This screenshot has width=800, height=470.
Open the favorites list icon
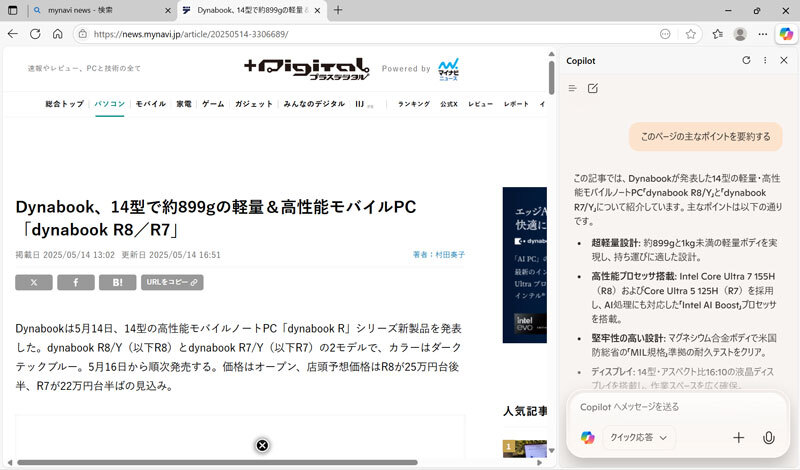[x=718, y=34]
